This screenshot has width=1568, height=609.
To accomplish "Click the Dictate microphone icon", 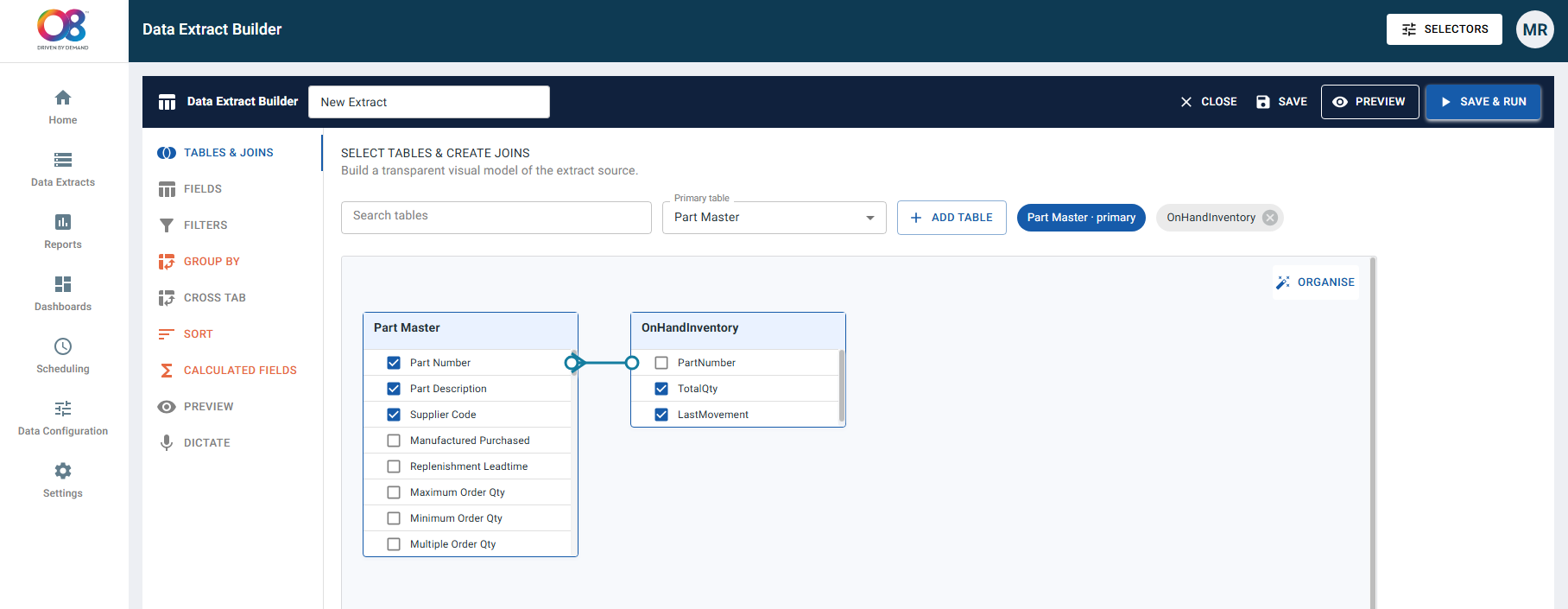I will (x=167, y=443).
